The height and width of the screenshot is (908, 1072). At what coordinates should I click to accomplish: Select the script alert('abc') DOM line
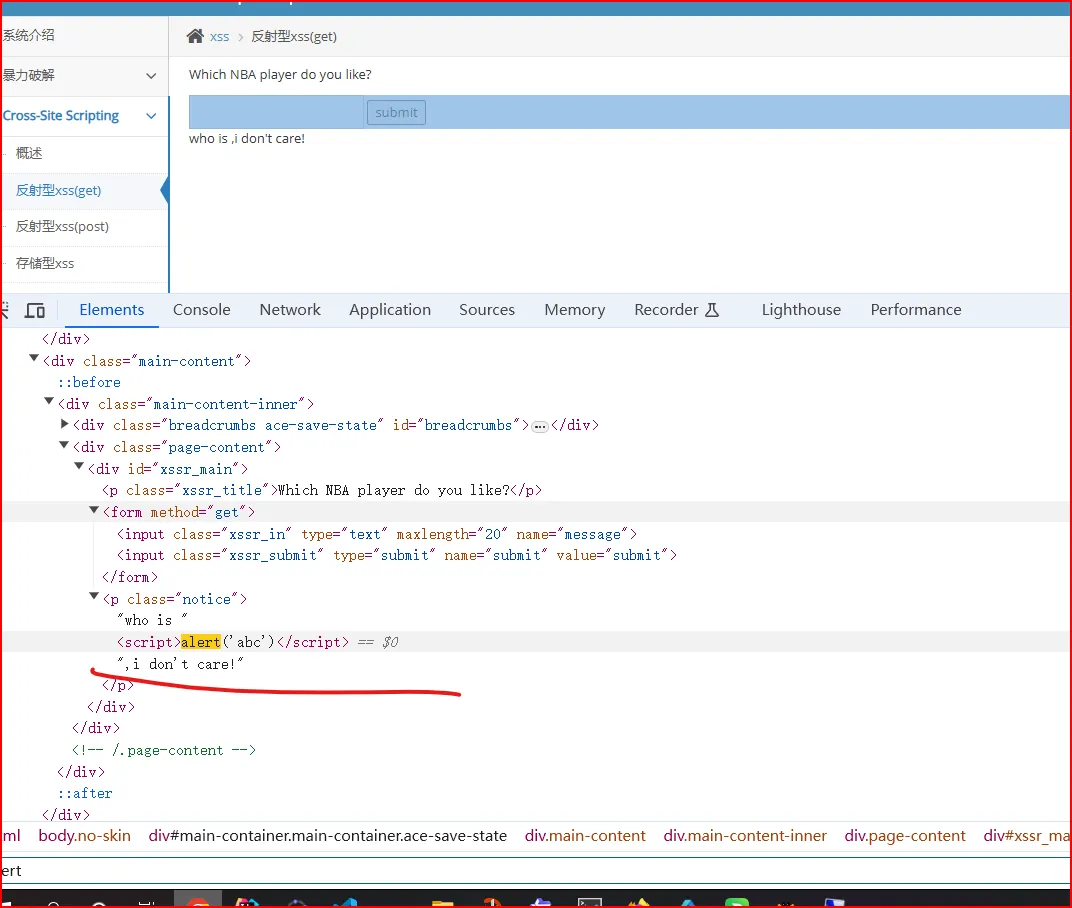click(x=232, y=642)
